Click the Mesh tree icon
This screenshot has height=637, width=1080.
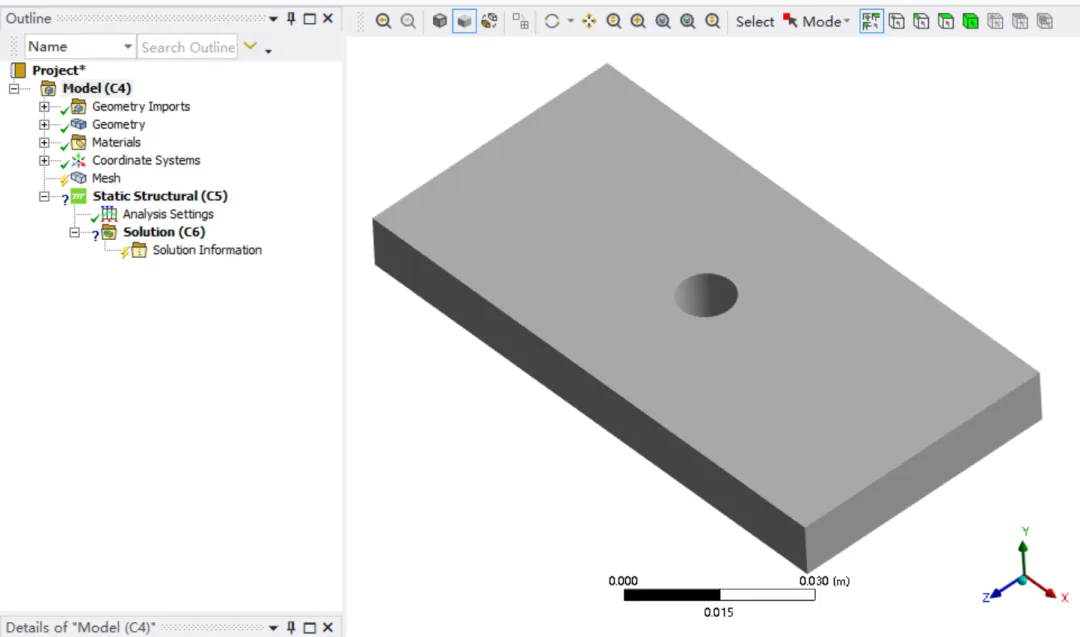tap(79, 178)
